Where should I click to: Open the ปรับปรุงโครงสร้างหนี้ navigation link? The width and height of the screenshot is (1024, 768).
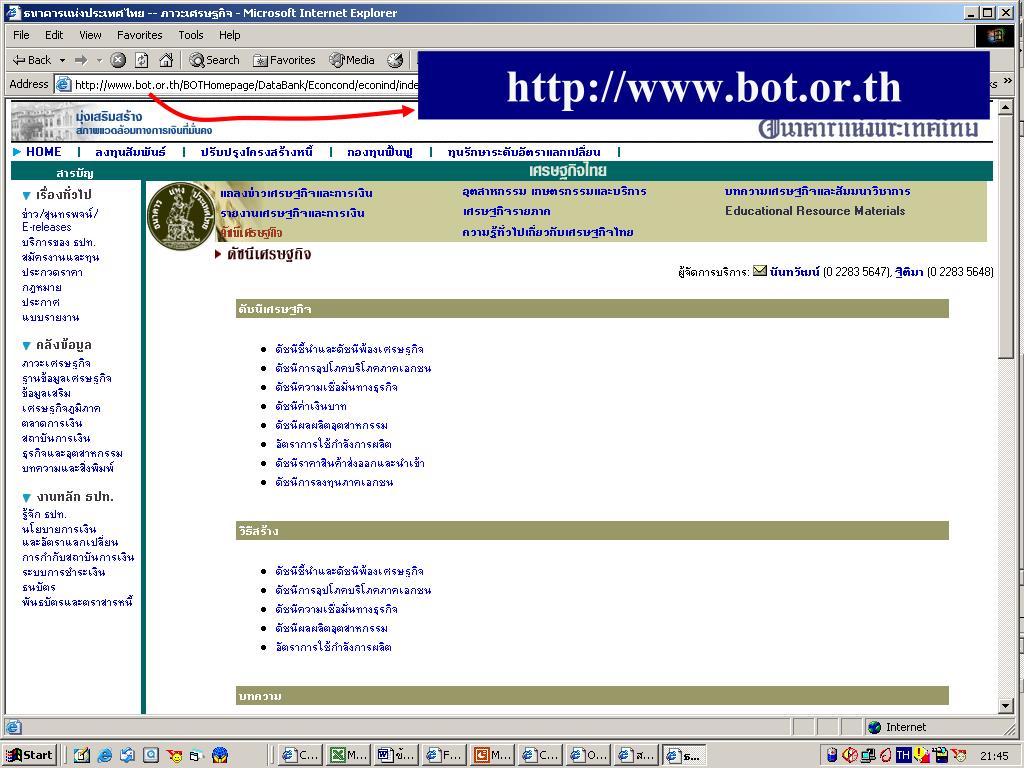click(x=257, y=152)
